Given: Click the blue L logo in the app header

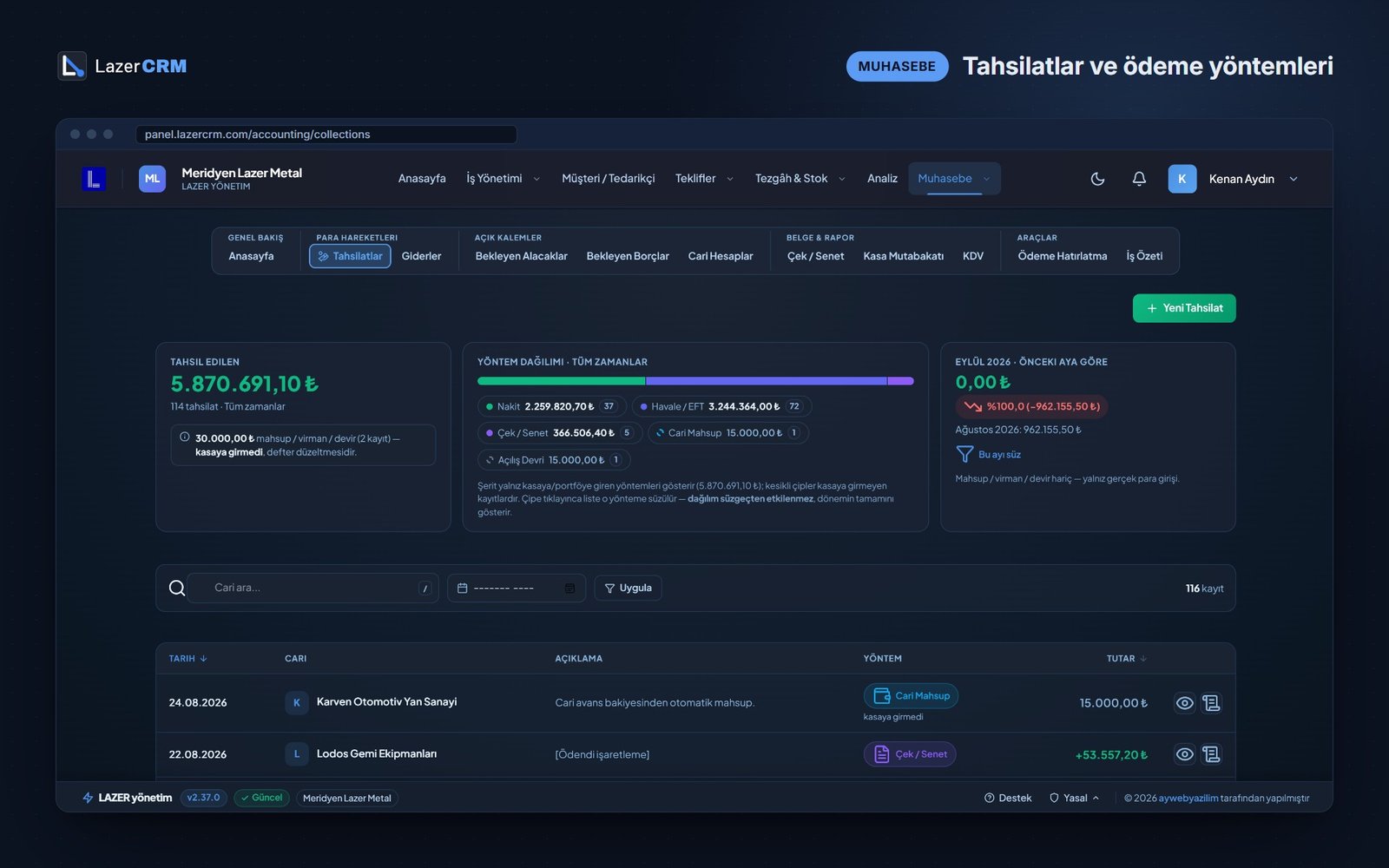Looking at the screenshot, I should (94, 179).
